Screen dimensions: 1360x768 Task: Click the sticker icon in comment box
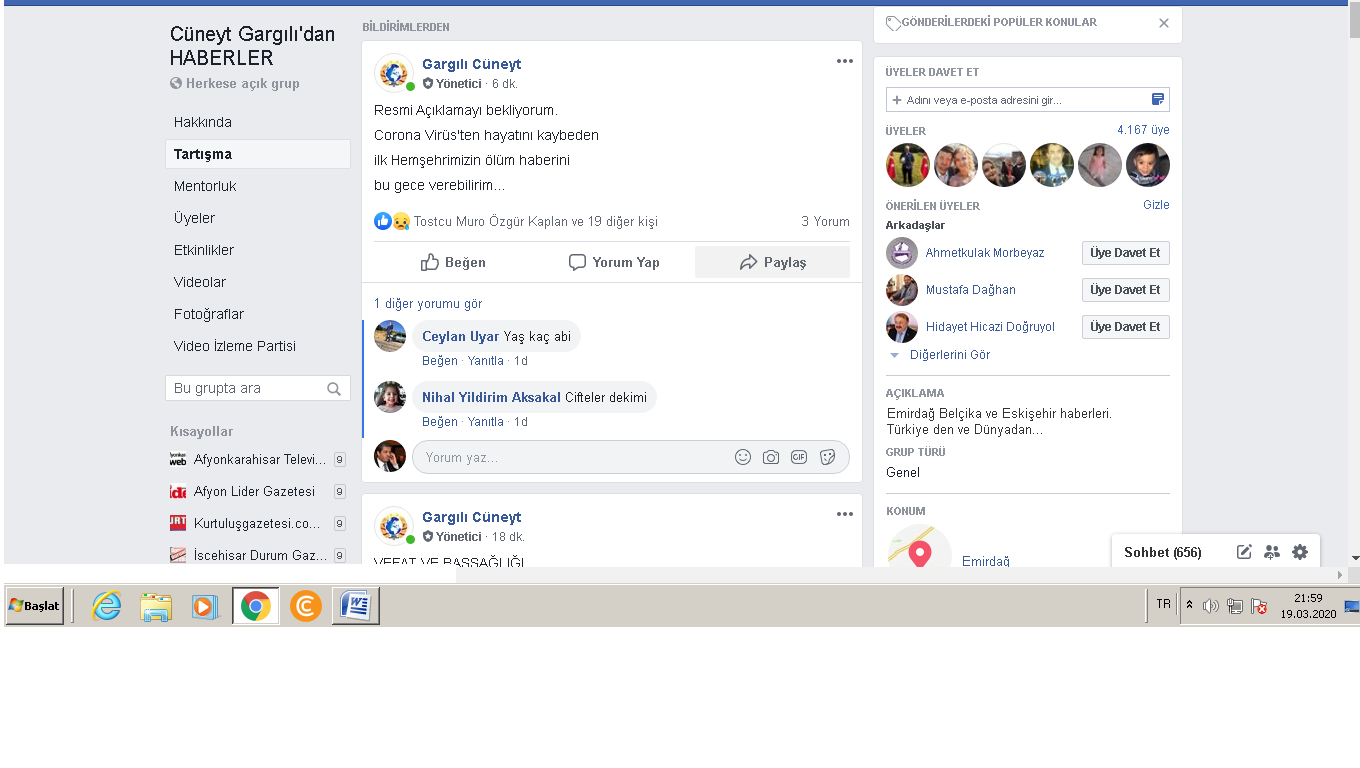click(827, 457)
